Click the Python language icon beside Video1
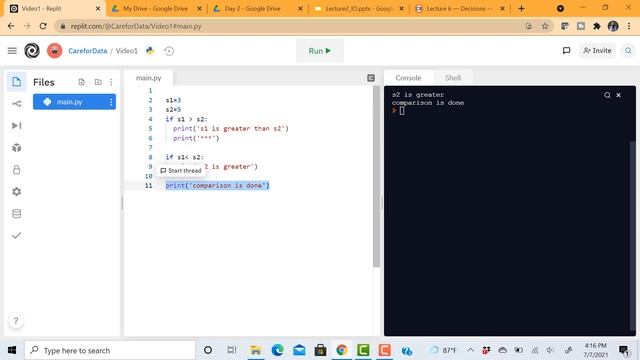The width and height of the screenshot is (640, 360). 150,51
